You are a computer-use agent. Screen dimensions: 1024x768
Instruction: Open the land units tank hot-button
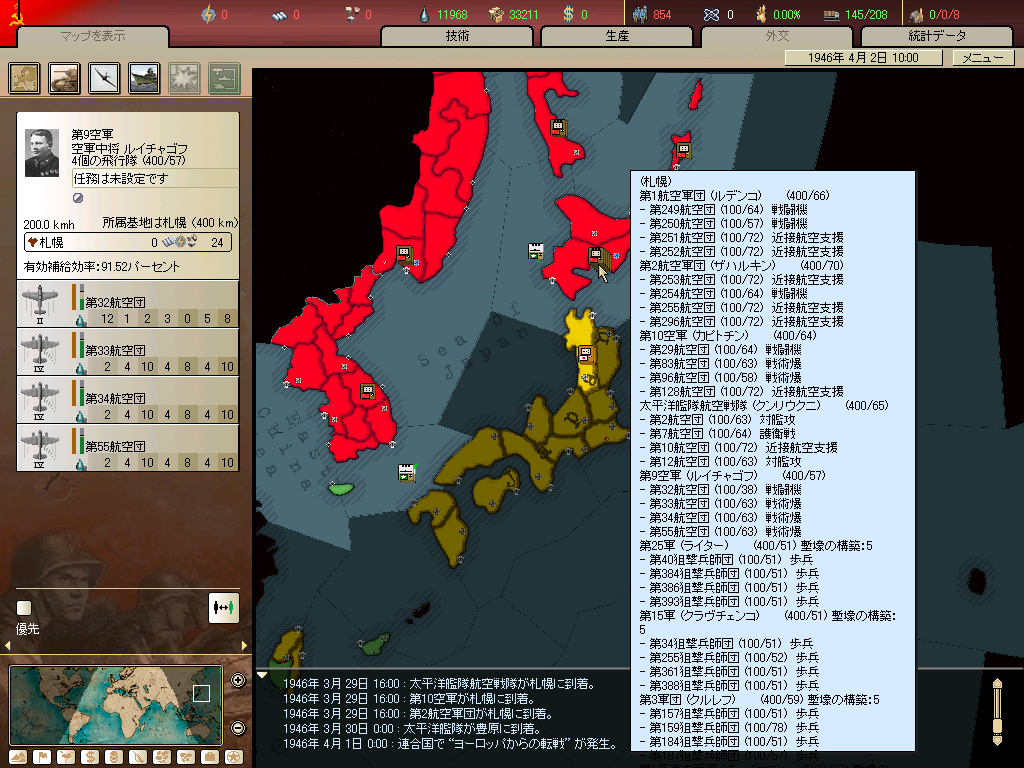64,78
